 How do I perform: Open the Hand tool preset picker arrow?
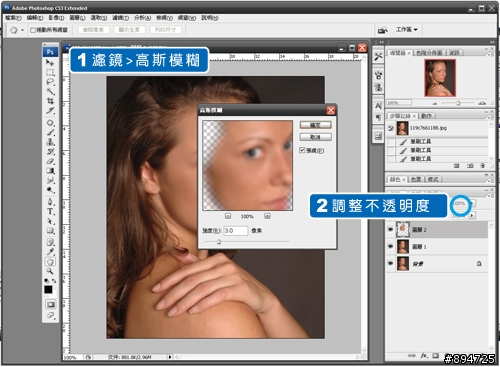tap(22, 30)
